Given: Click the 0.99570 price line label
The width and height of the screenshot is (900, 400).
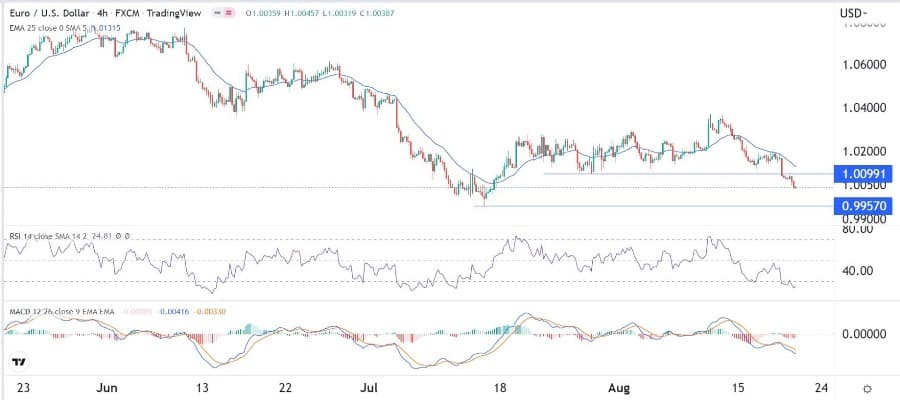Looking at the screenshot, I should click(862, 206).
